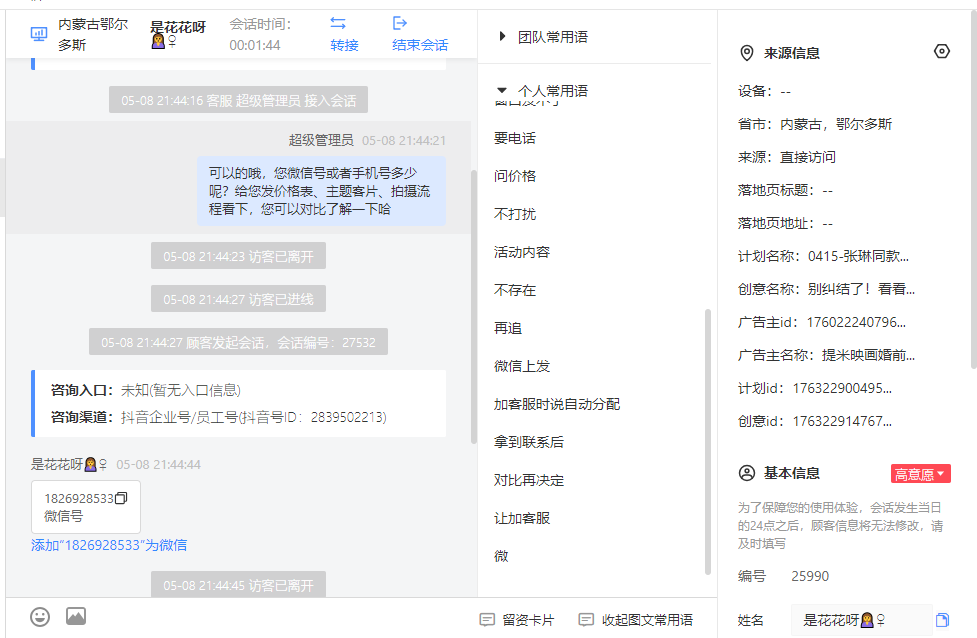
Task: Click the 咨询渠道 抖音企业号 line
Action: 219,417
